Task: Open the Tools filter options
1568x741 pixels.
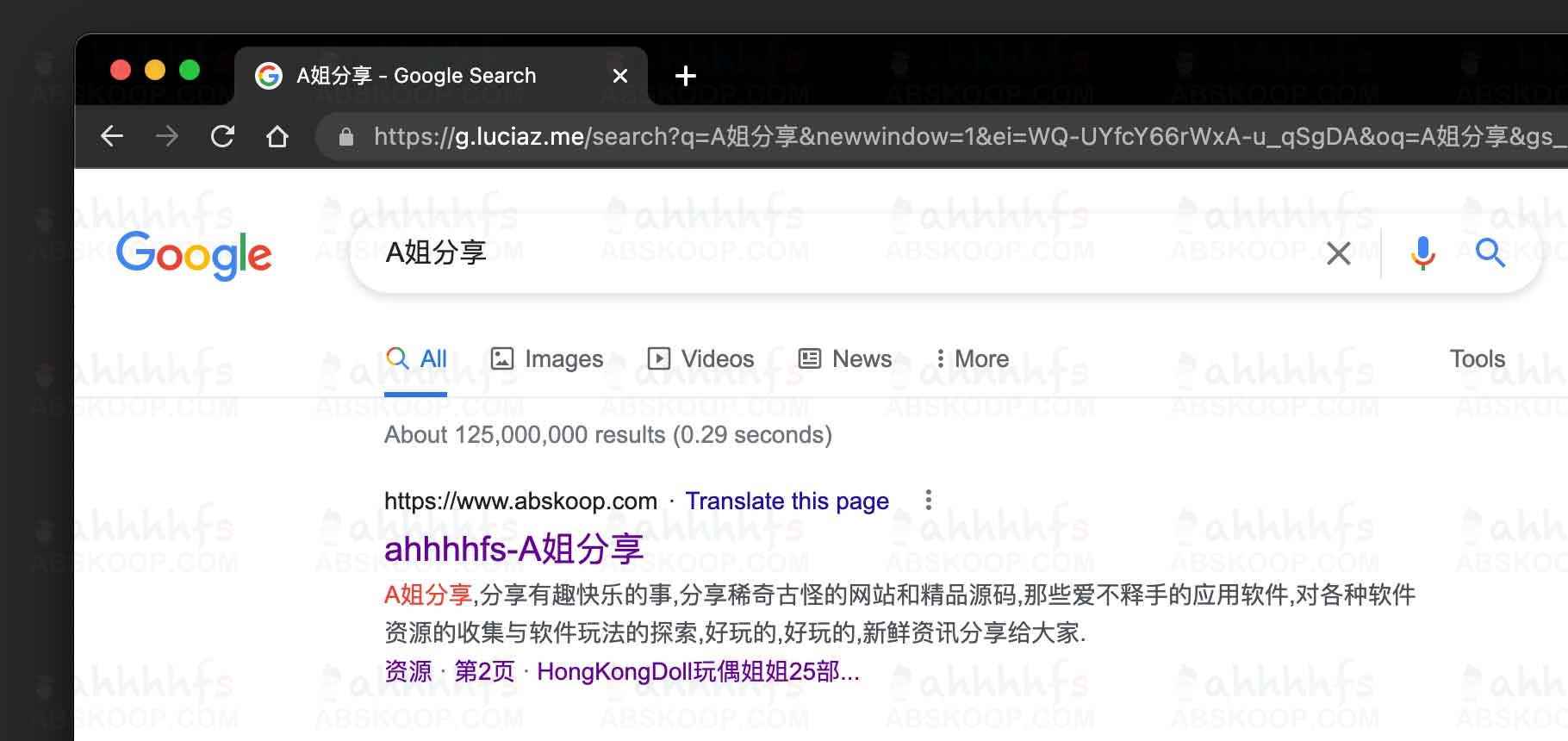Action: click(1477, 358)
